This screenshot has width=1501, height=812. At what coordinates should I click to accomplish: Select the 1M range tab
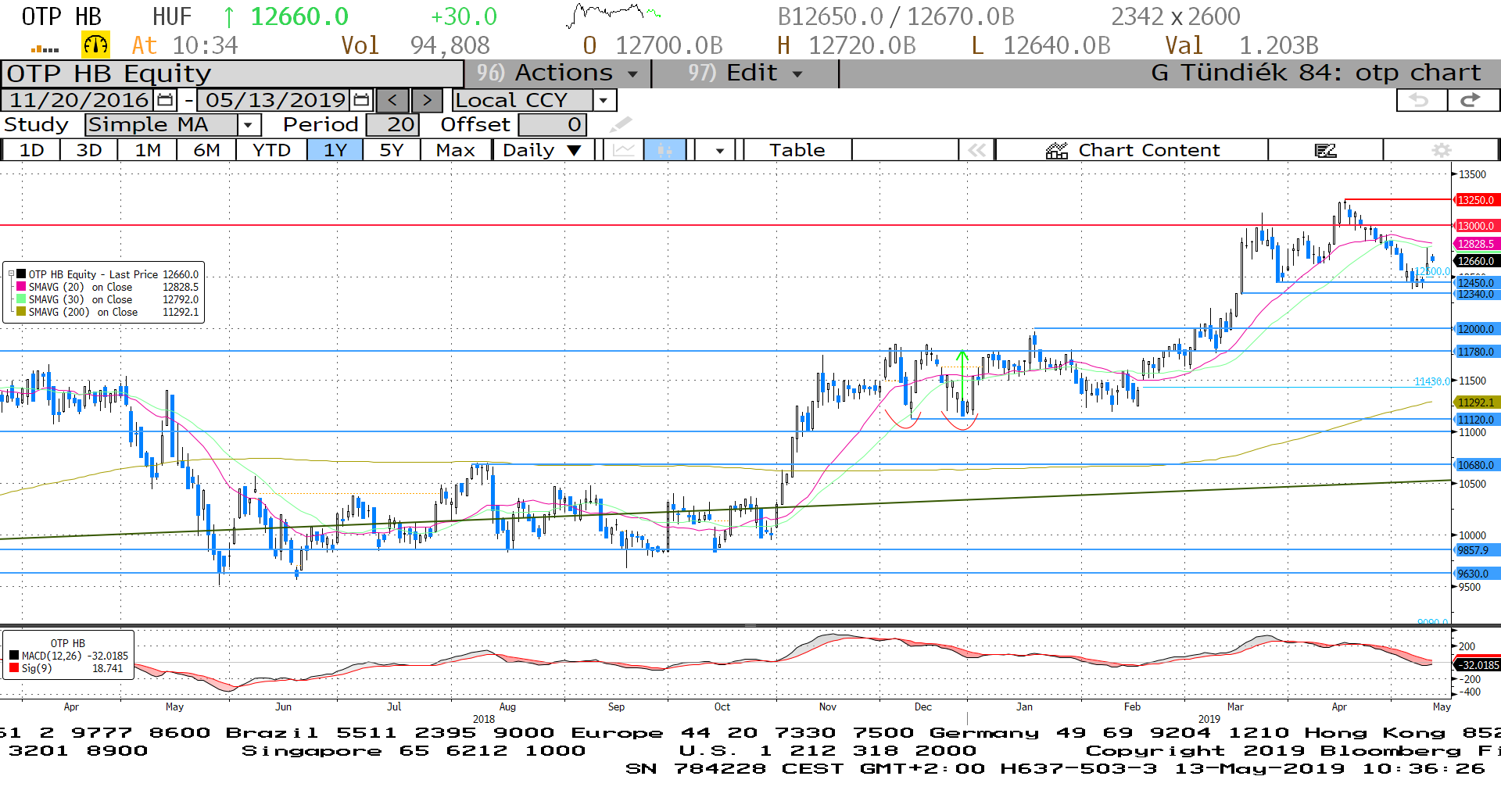pos(148,150)
